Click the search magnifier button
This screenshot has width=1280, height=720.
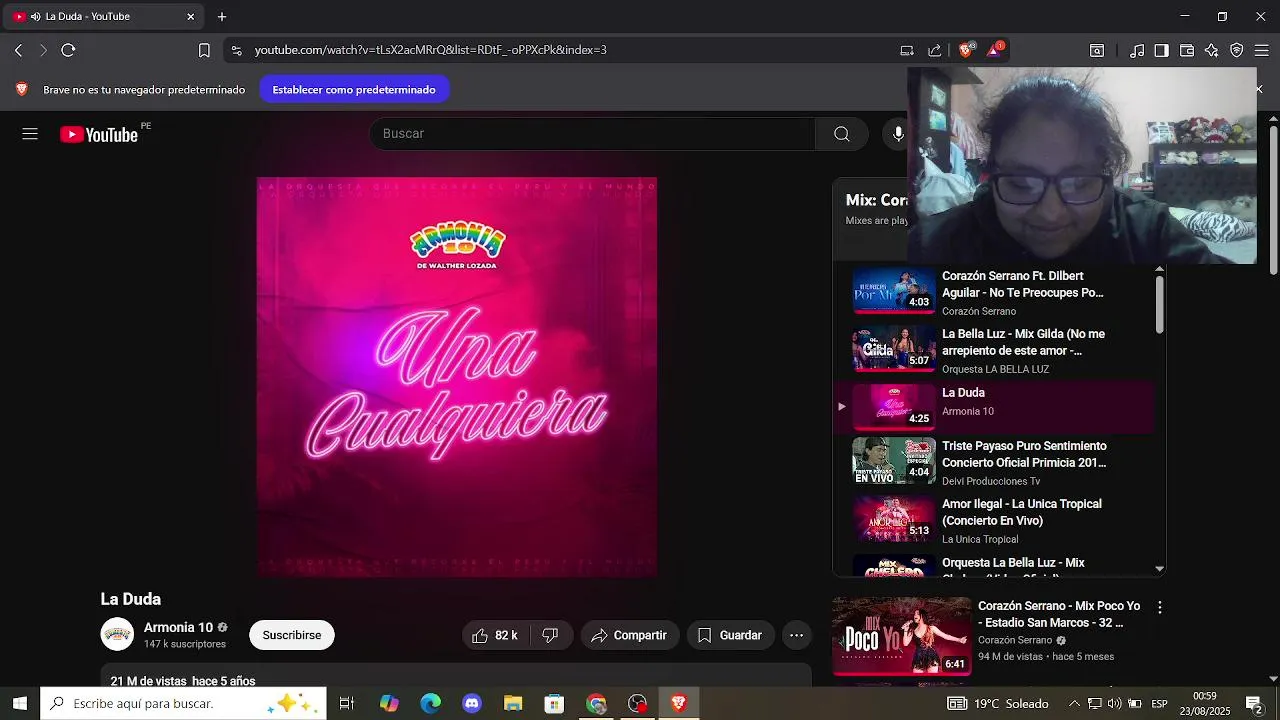click(841, 134)
